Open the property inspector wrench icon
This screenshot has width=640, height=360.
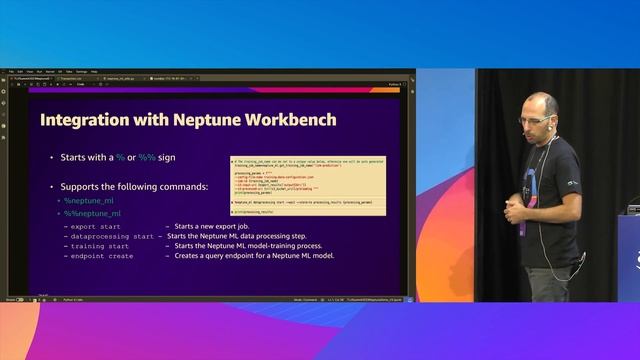pos(412,80)
